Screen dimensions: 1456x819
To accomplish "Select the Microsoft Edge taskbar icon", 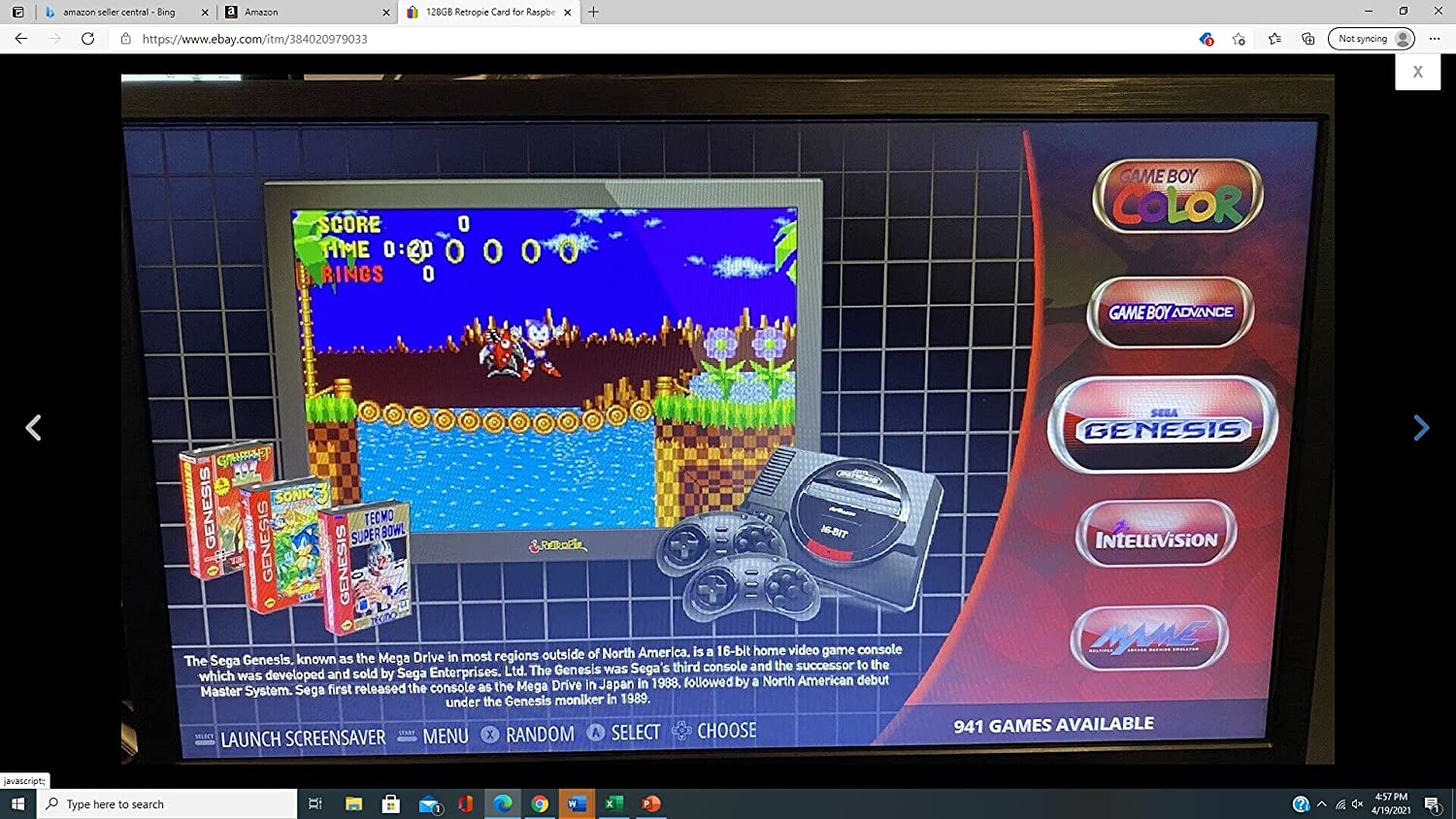I will pyautogui.click(x=503, y=803).
